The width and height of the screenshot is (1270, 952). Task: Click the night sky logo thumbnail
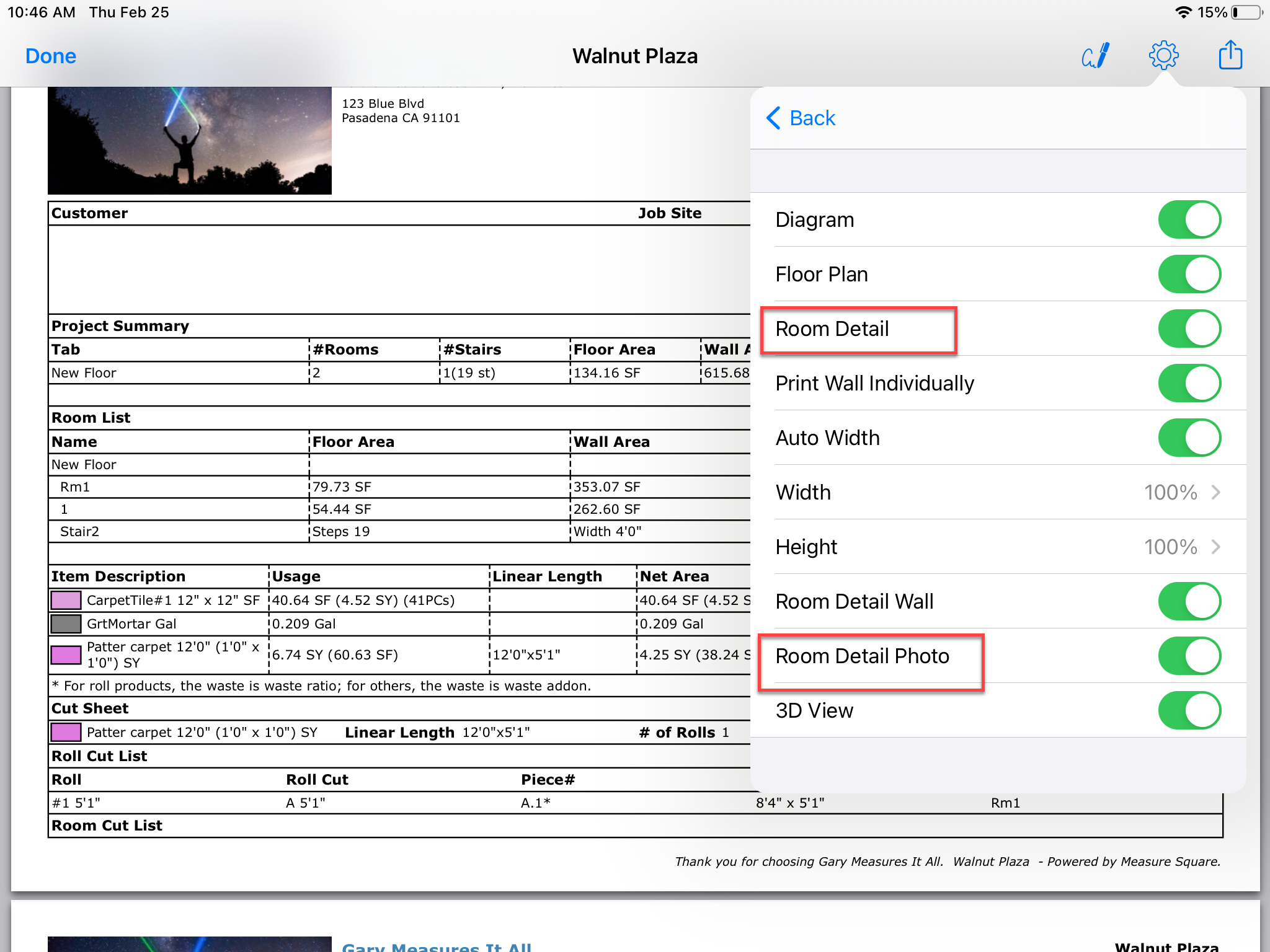(x=190, y=140)
